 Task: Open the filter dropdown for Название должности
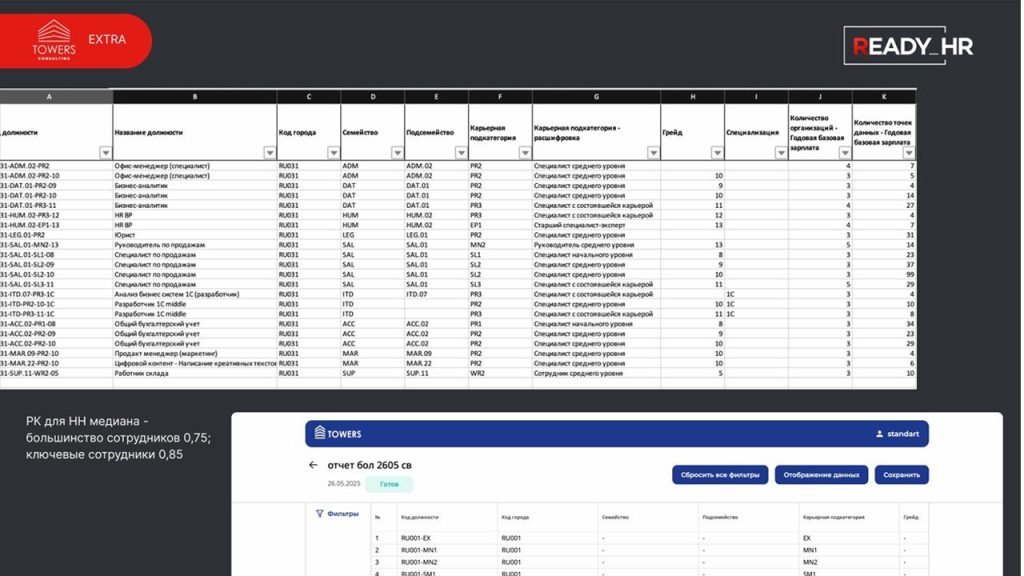pos(269,153)
